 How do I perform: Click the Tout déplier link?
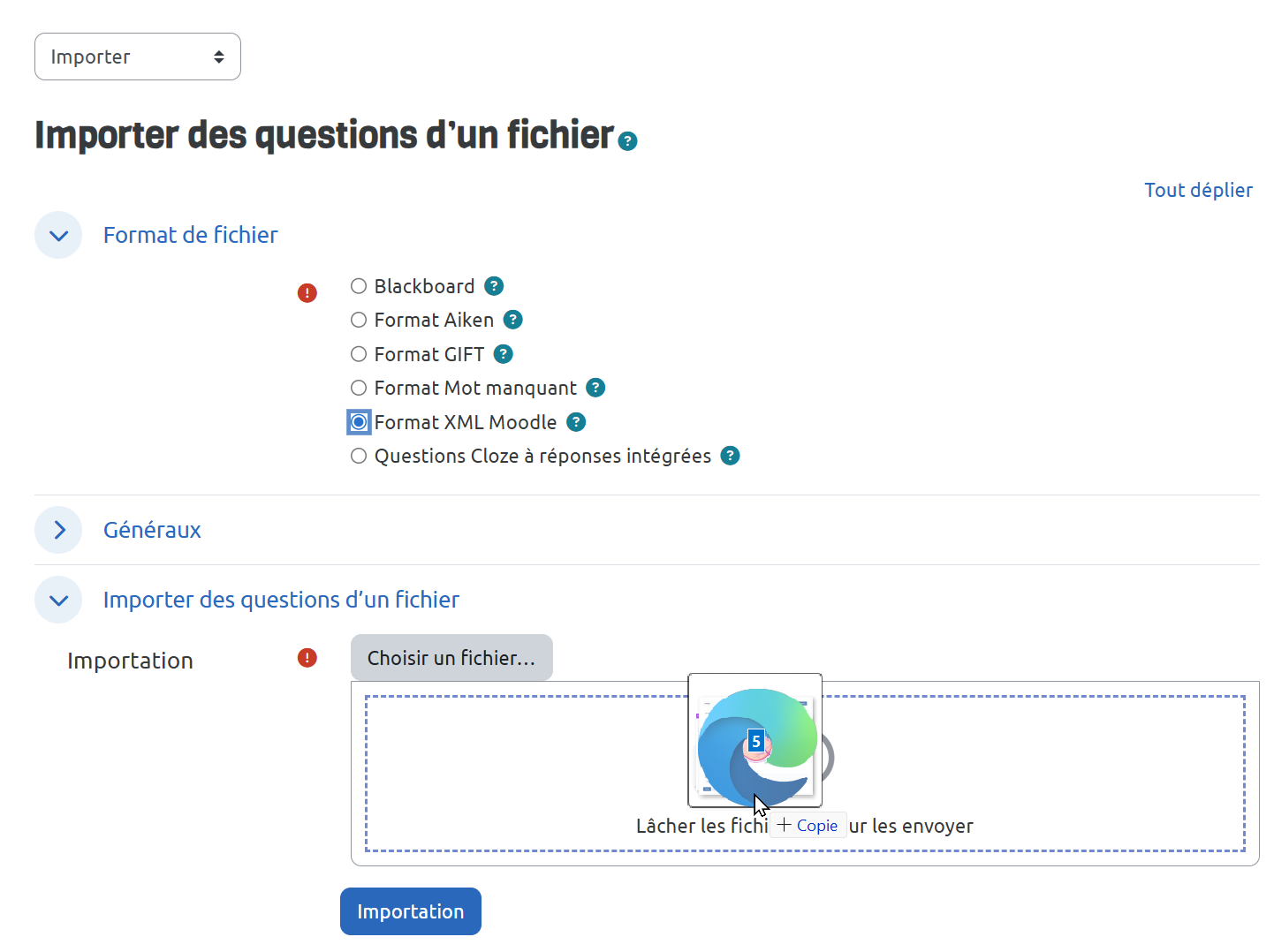click(1198, 190)
